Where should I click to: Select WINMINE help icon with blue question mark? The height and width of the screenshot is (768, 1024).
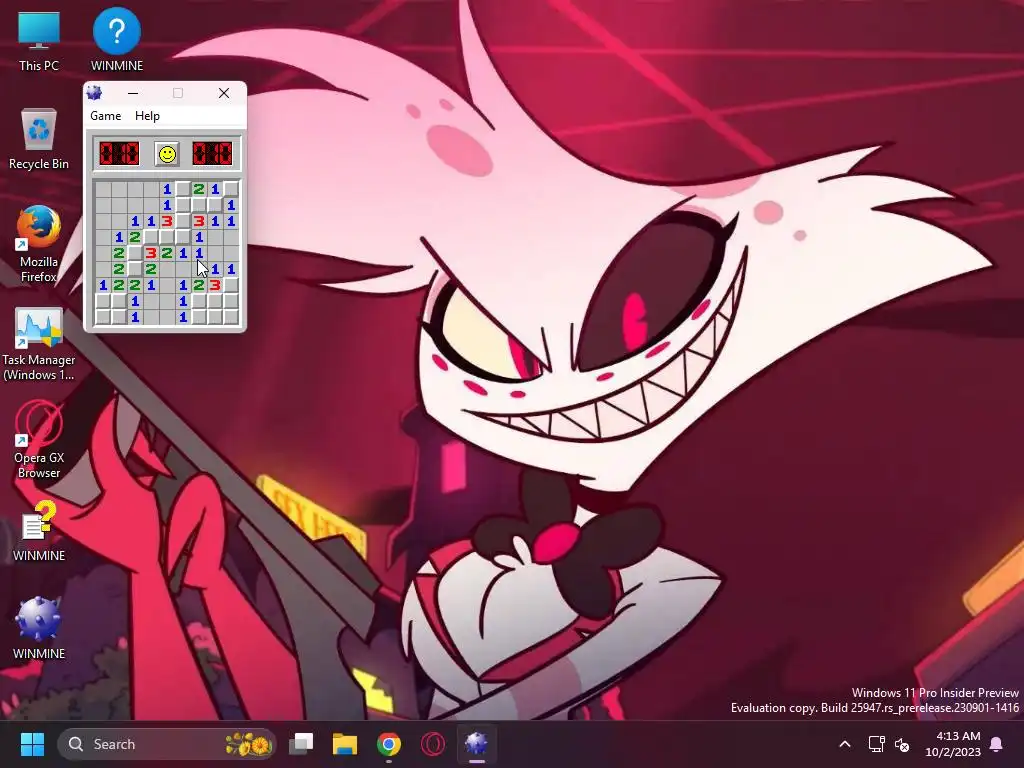tap(116, 40)
